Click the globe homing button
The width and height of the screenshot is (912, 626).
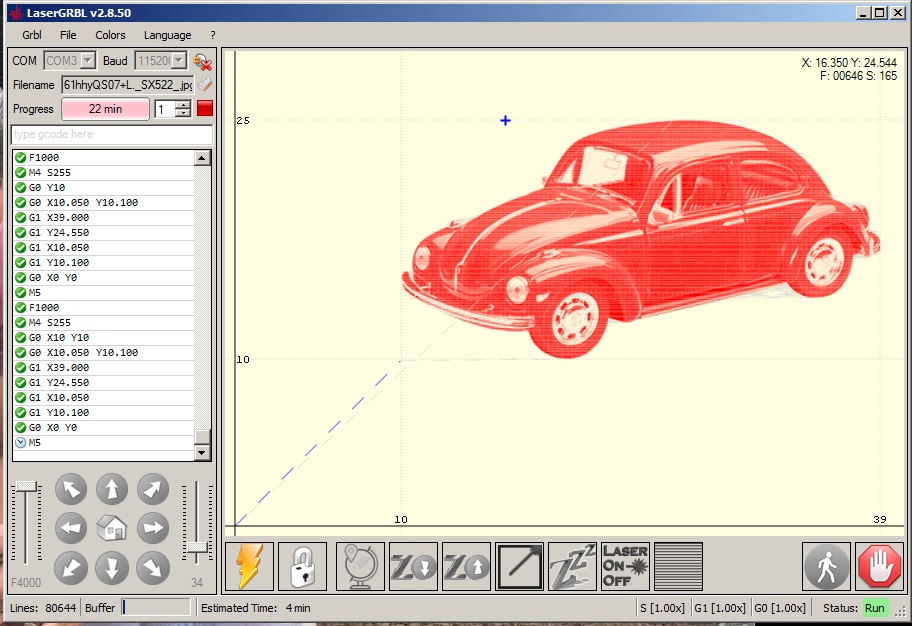tap(361, 567)
